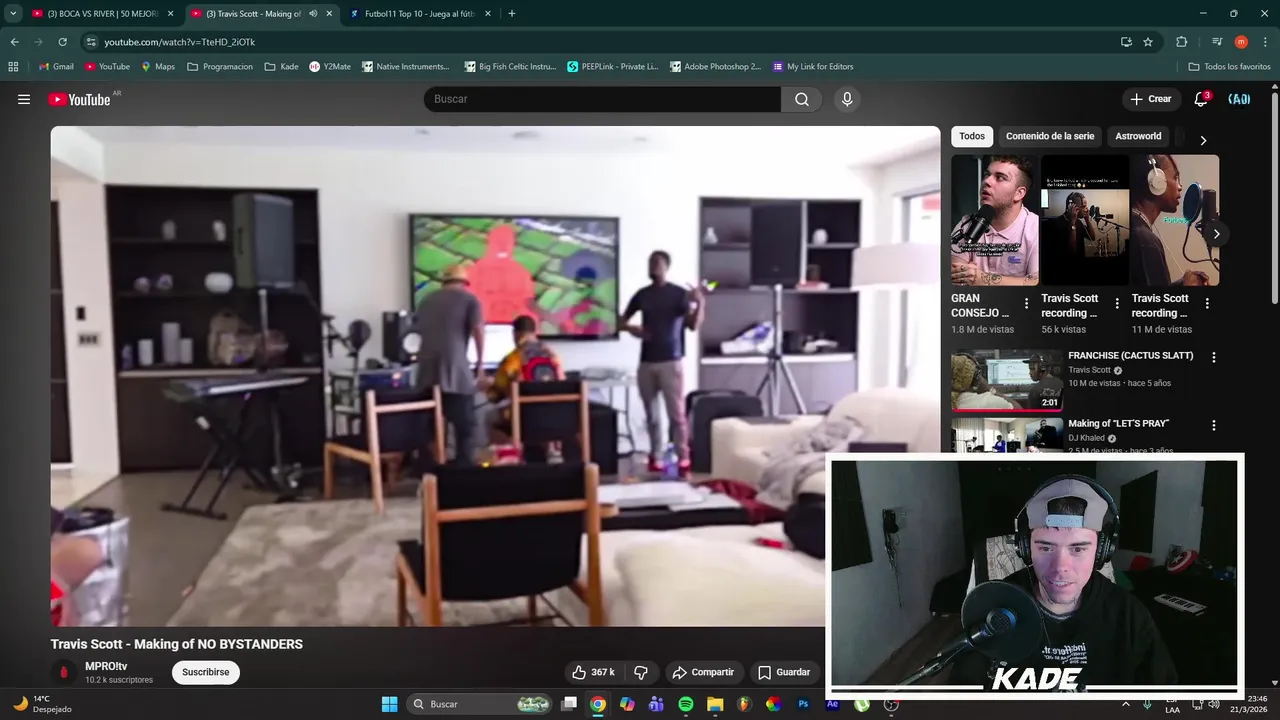This screenshot has height=720, width=1280.
Task: Expand the tab search dropdown arrow
Action: pos(13,14)
